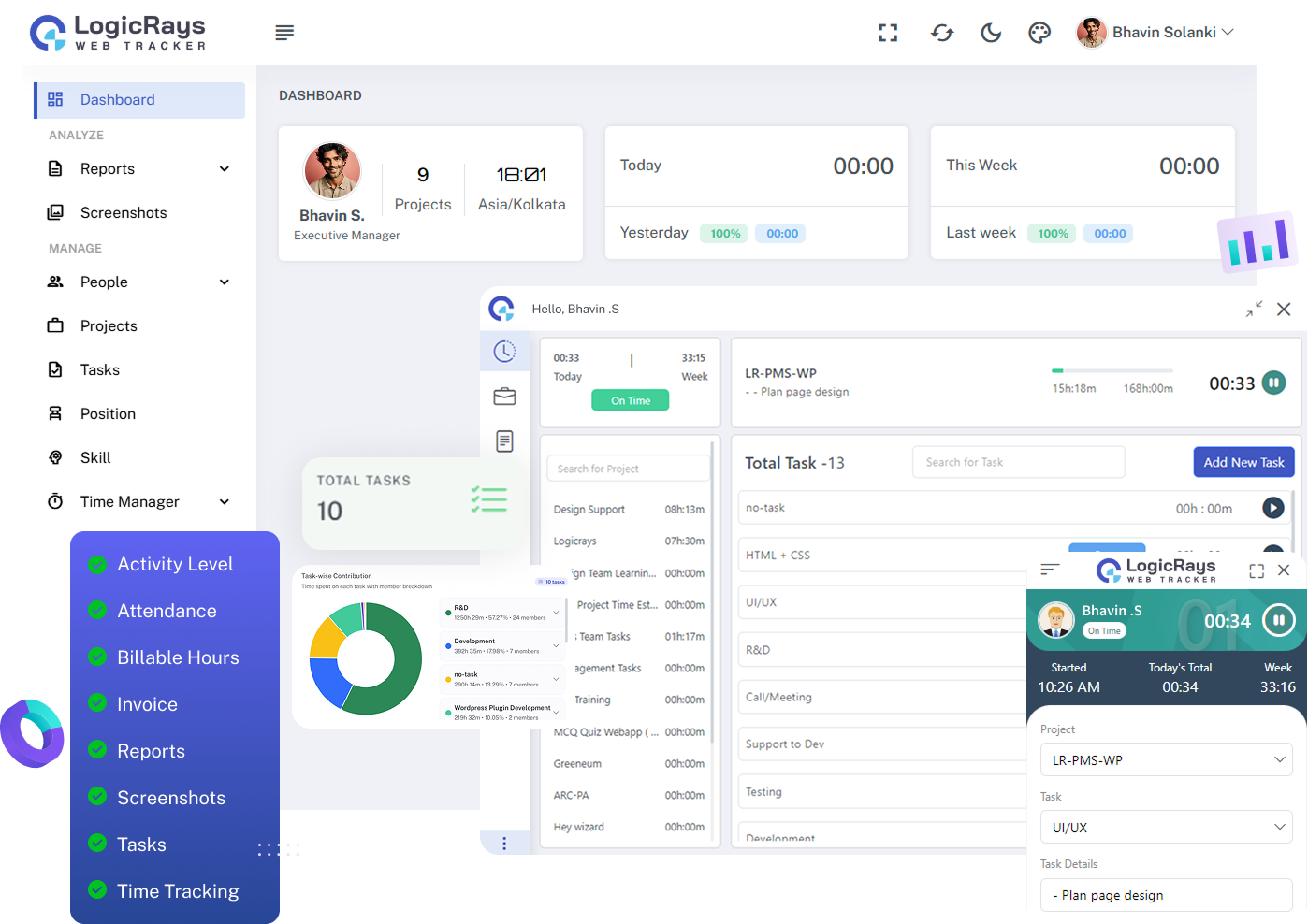This screenshot has height=924, width=1308.
Task: Click the 10 tasks badge on Task-wise Contribution
Action: tap(552, 582)
